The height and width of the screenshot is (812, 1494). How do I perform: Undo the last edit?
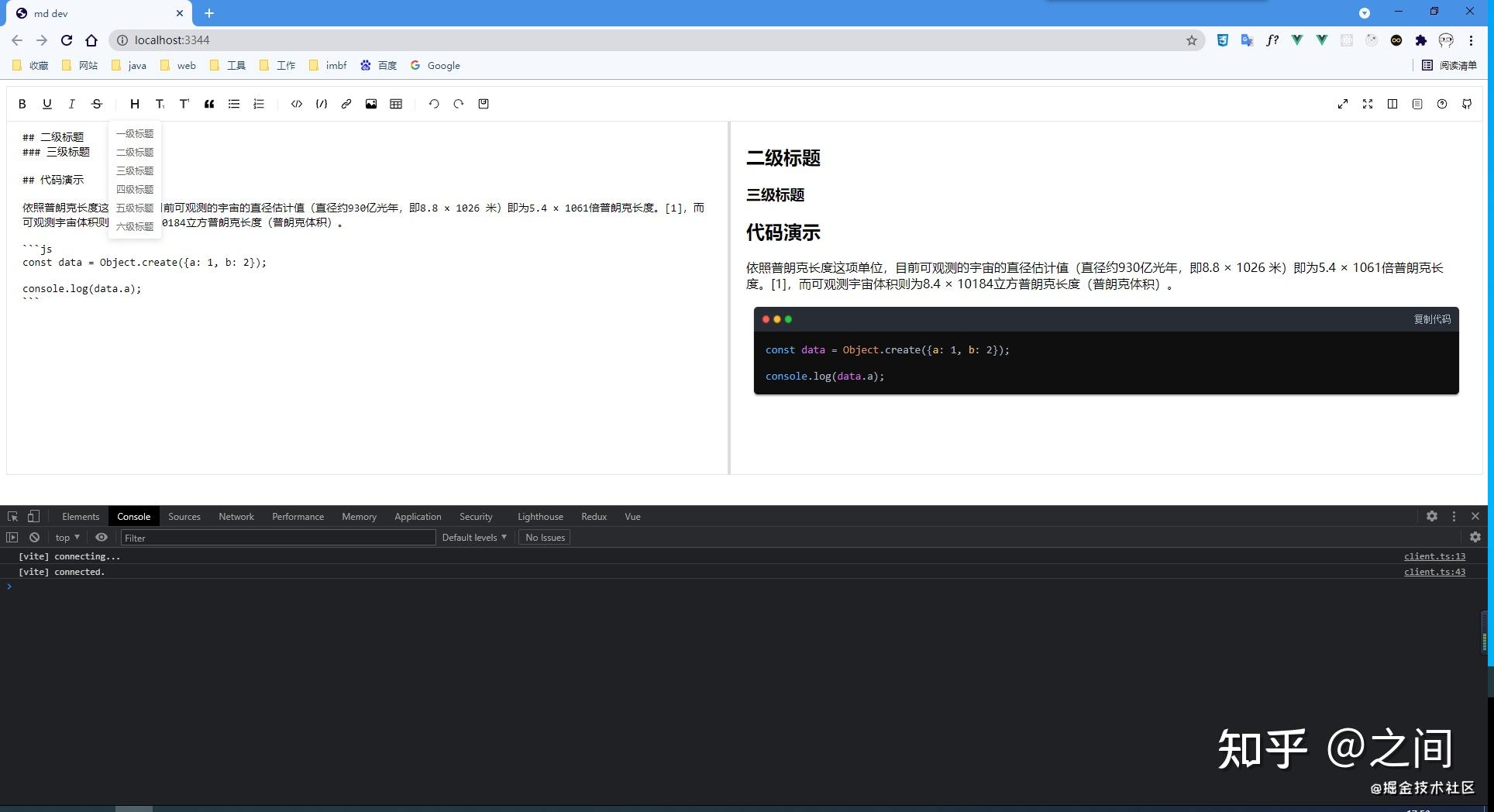tap(434, 104)
